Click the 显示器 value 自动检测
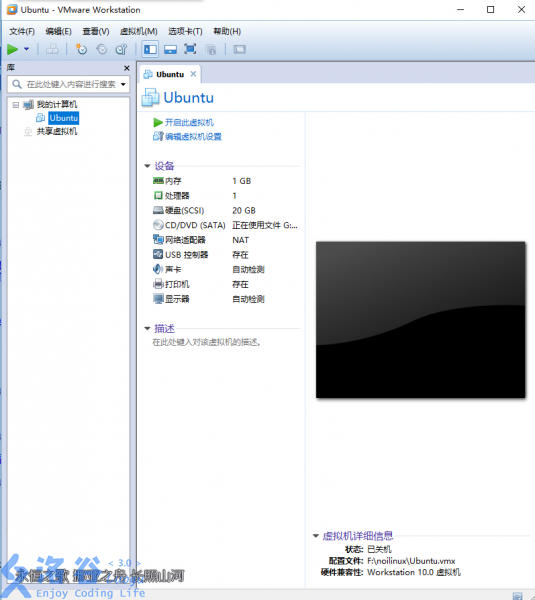Viewport: 535px width, 600px height. [248, 299]
